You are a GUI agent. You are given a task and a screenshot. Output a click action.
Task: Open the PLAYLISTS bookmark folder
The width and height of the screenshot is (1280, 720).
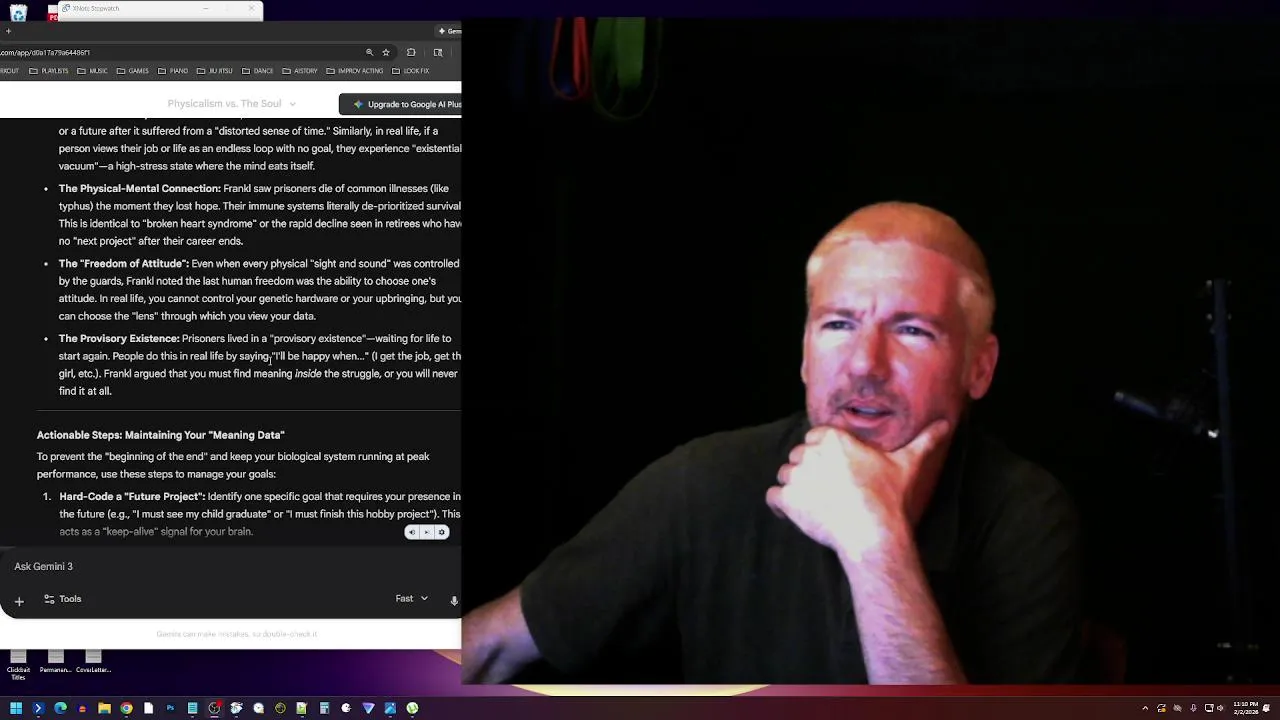click(x=49, y=71)
